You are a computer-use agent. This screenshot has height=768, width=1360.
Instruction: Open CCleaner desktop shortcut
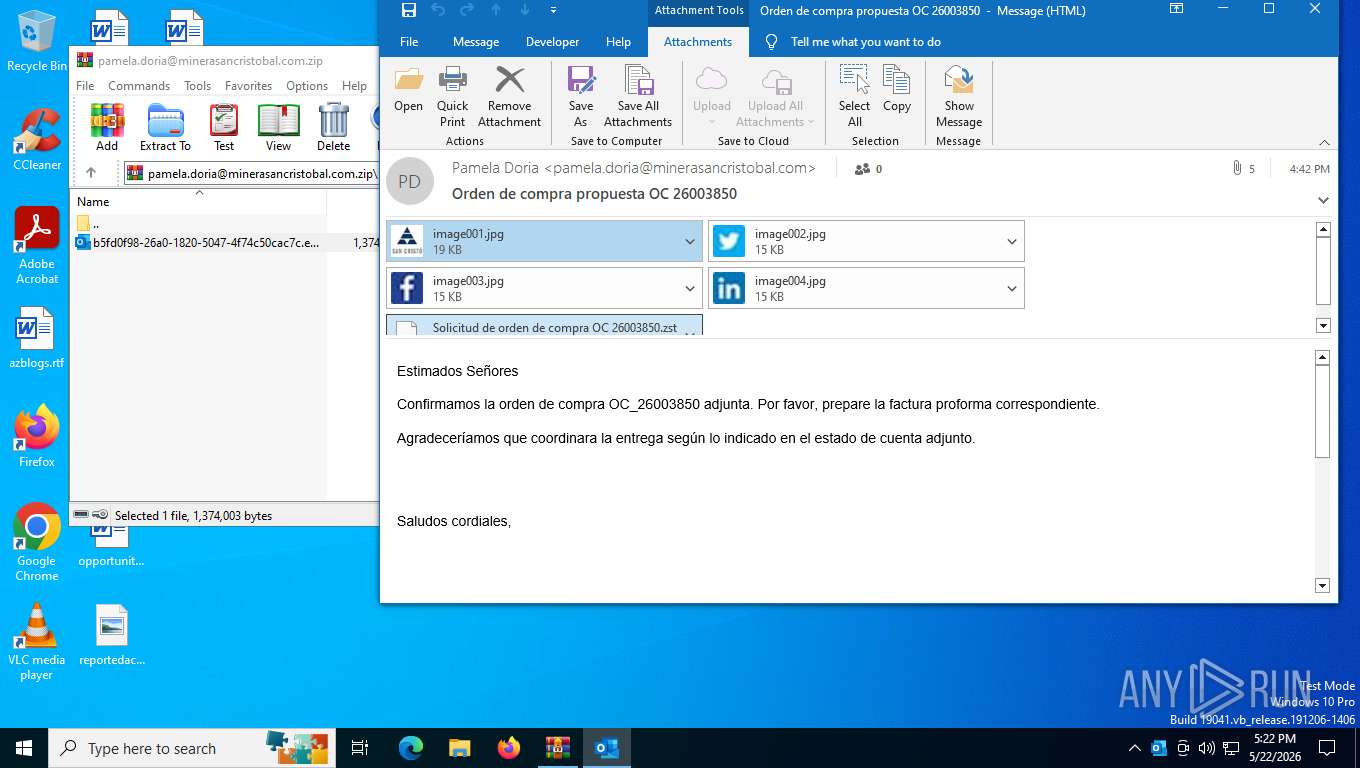click(x=37, y=139)
